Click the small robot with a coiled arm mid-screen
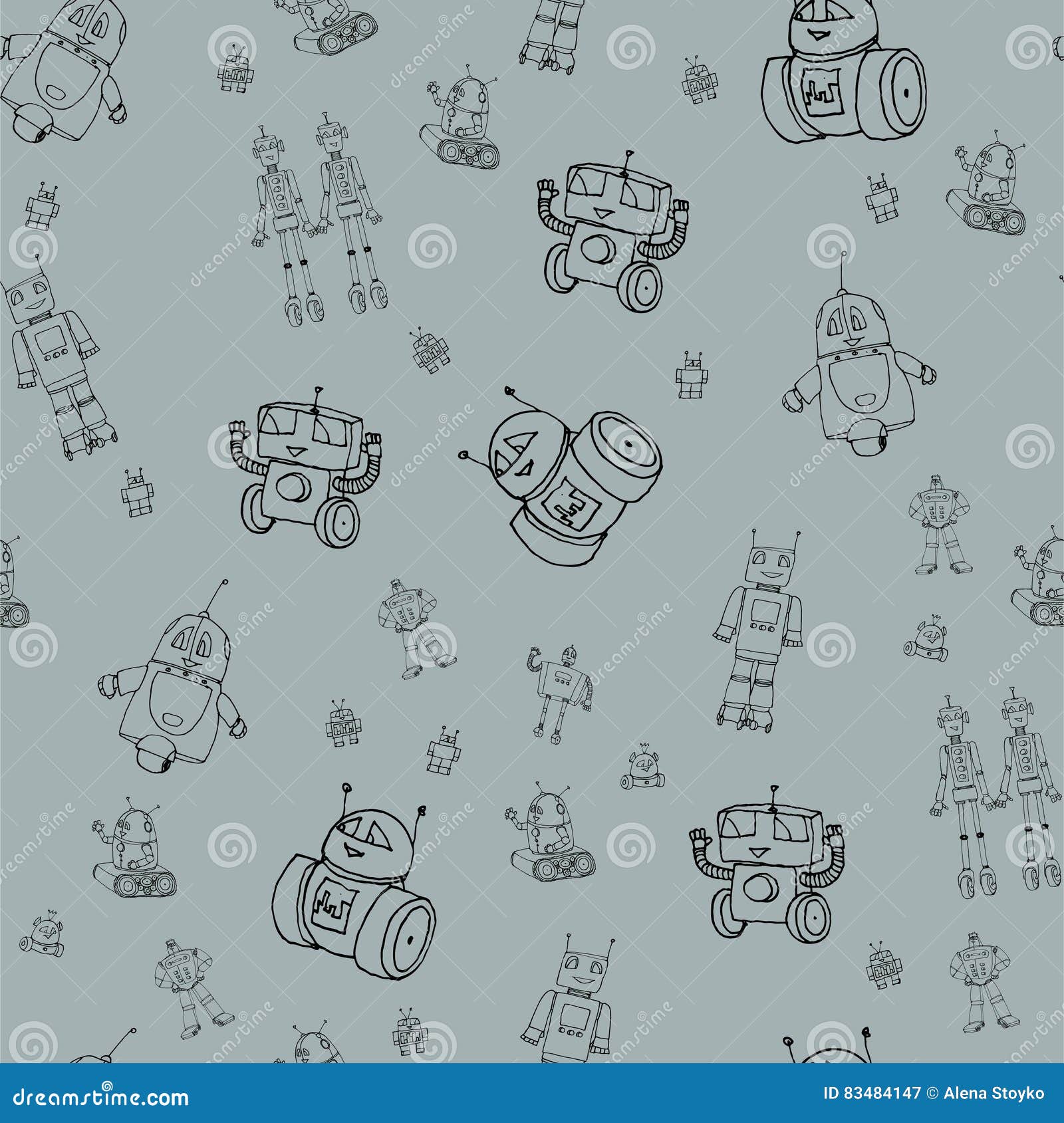The image size is (1064, 1123). (559, 685)
